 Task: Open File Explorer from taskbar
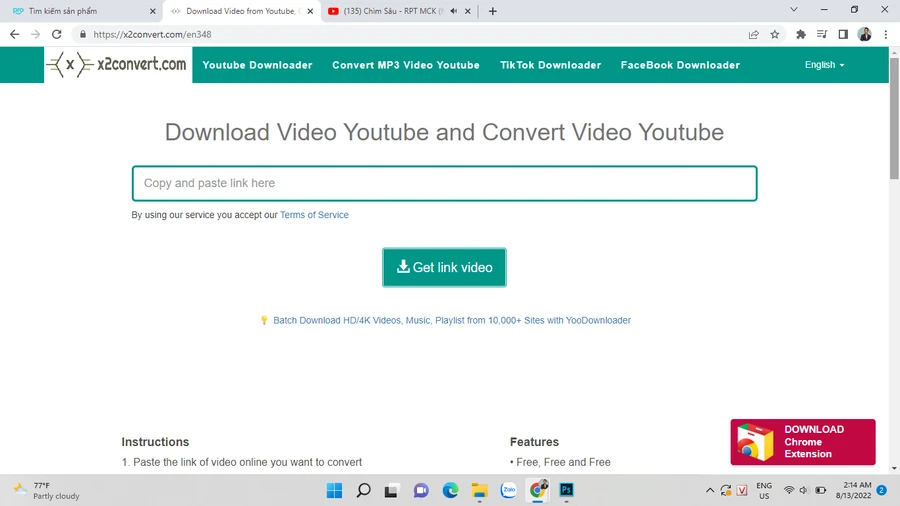click(x=479, y=491)
